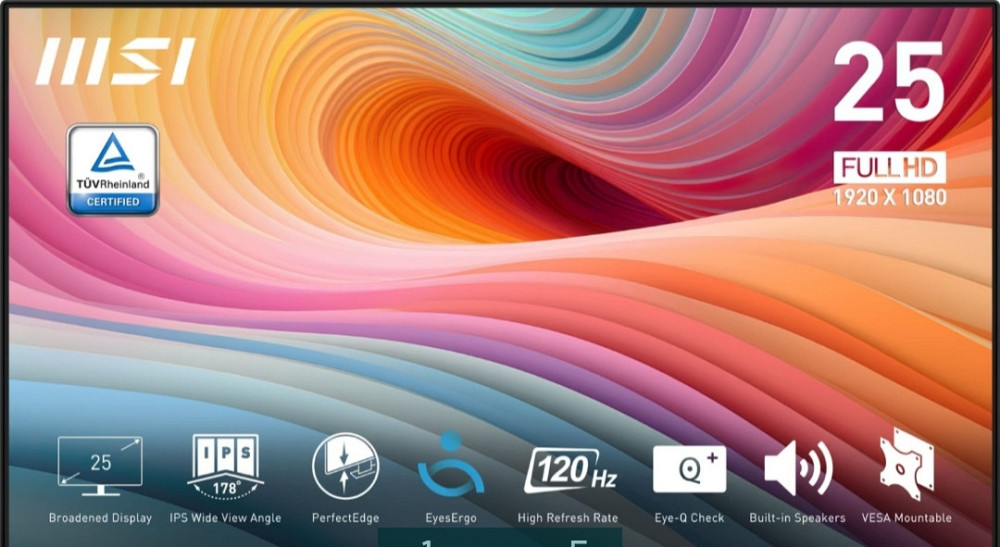Click the "Broadened Display" text label

[100, 518]
